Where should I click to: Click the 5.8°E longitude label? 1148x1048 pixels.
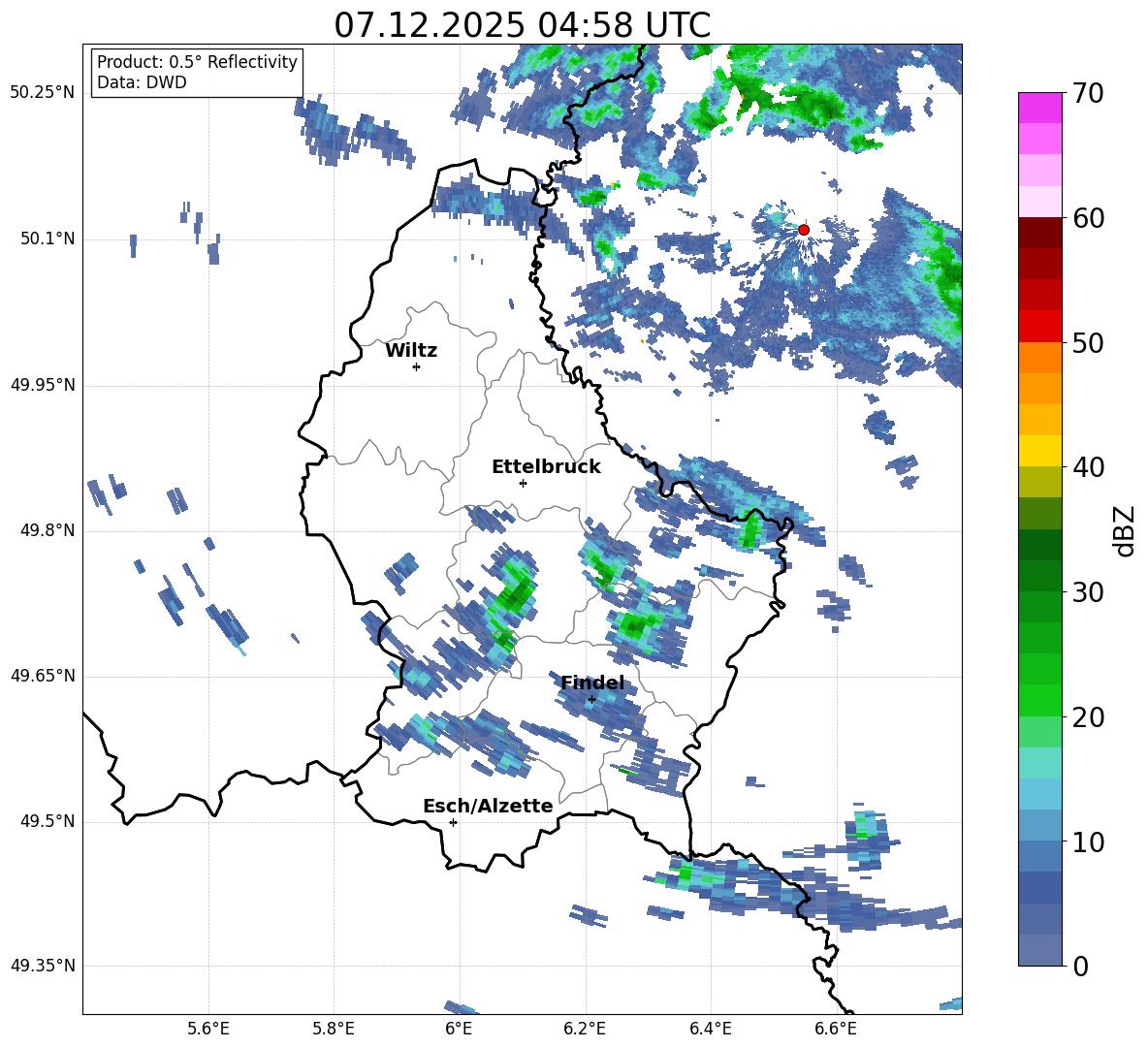coord(334,1029)
